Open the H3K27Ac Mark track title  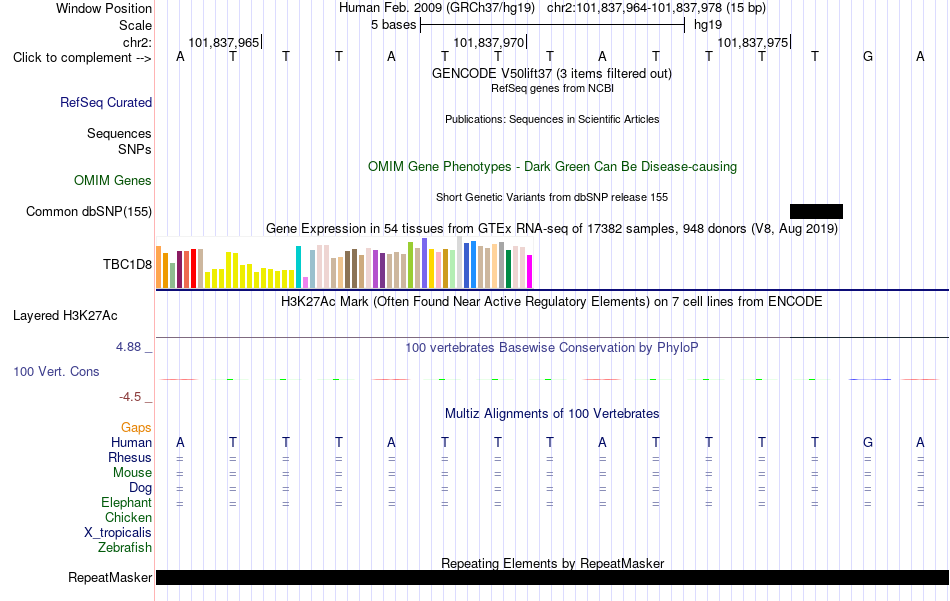coord(551,302)
